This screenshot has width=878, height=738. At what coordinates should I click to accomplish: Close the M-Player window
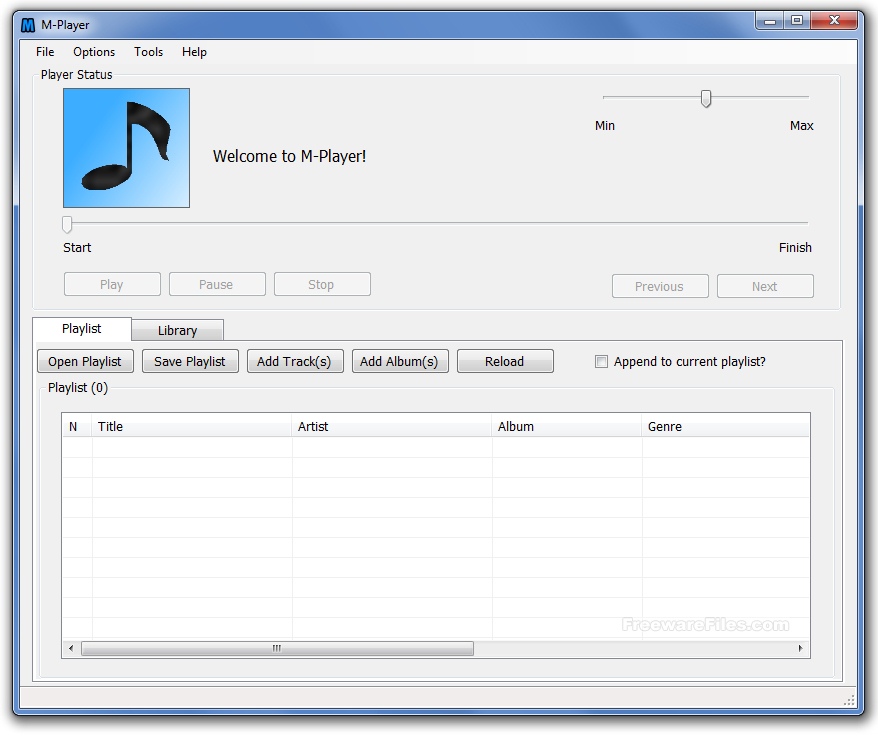834,21
